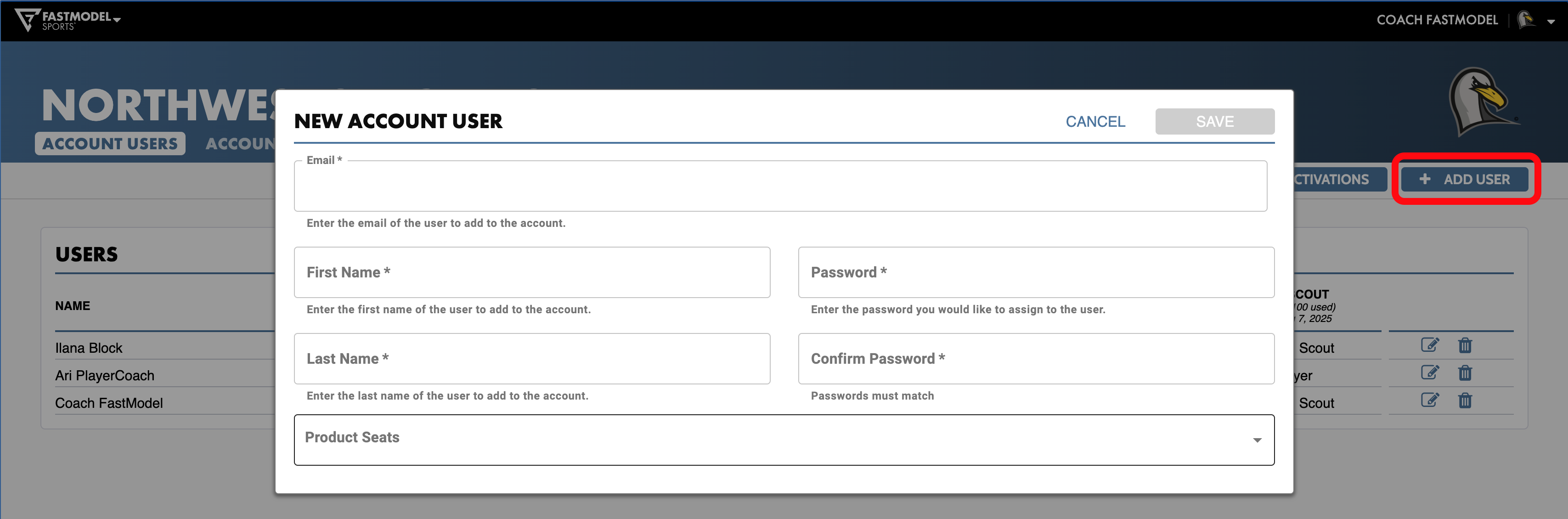Image resolution: width=1568 pixels, height=519 pixels.
Task: Expand the Product Seats dropdown
Action: coord(1256,439)
